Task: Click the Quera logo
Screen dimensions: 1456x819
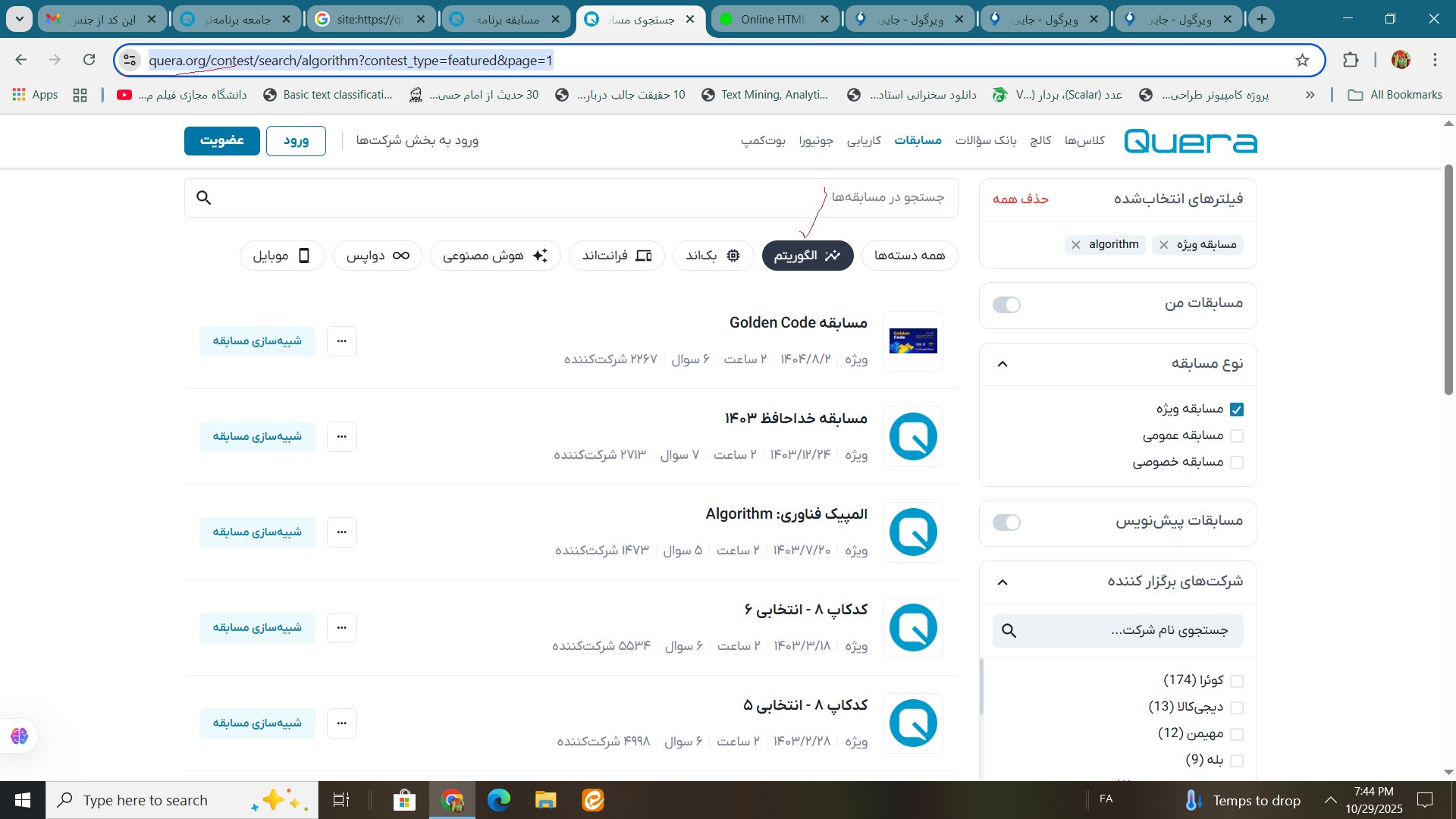Action: 1190,141
